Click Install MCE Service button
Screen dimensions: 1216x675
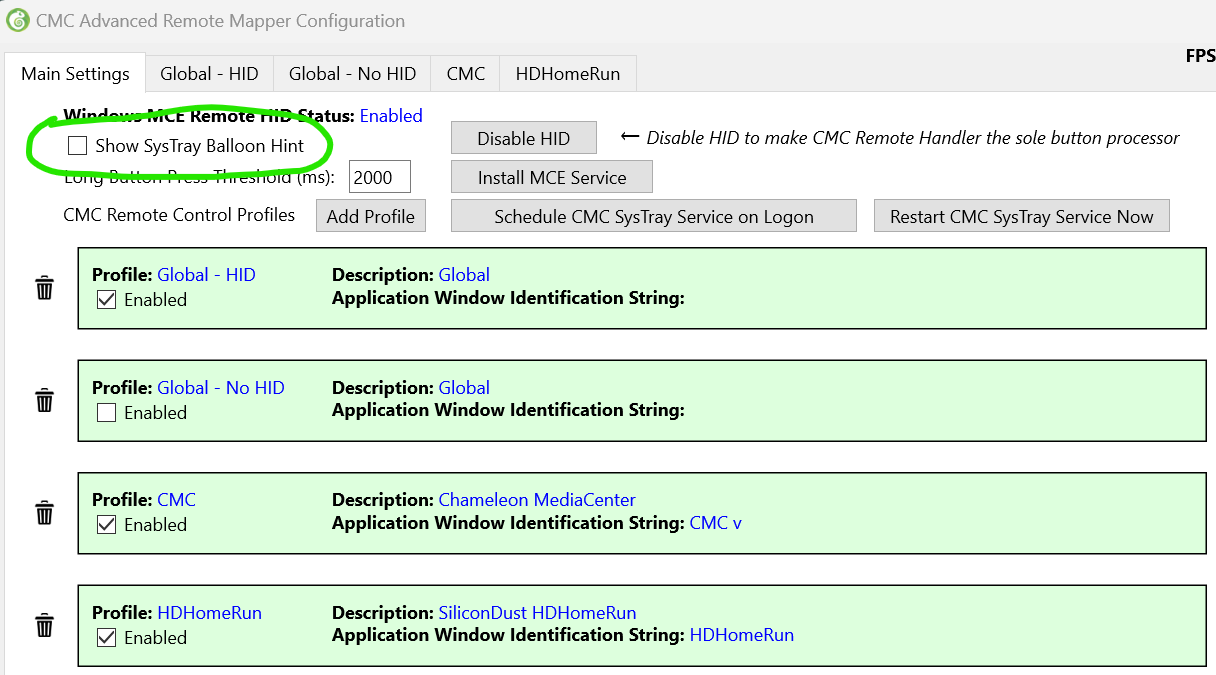552,178
